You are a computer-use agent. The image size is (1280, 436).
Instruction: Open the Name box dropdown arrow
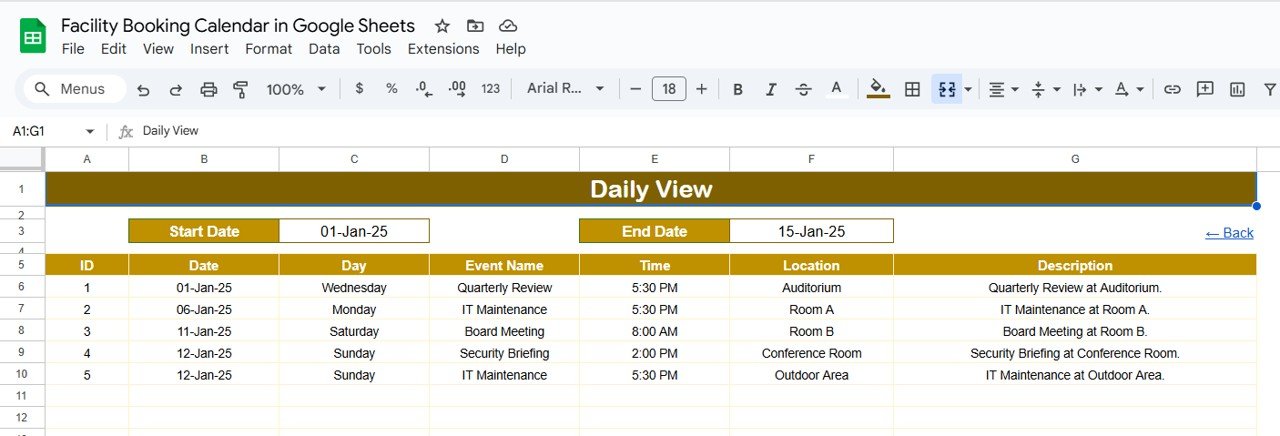(90, 131)
